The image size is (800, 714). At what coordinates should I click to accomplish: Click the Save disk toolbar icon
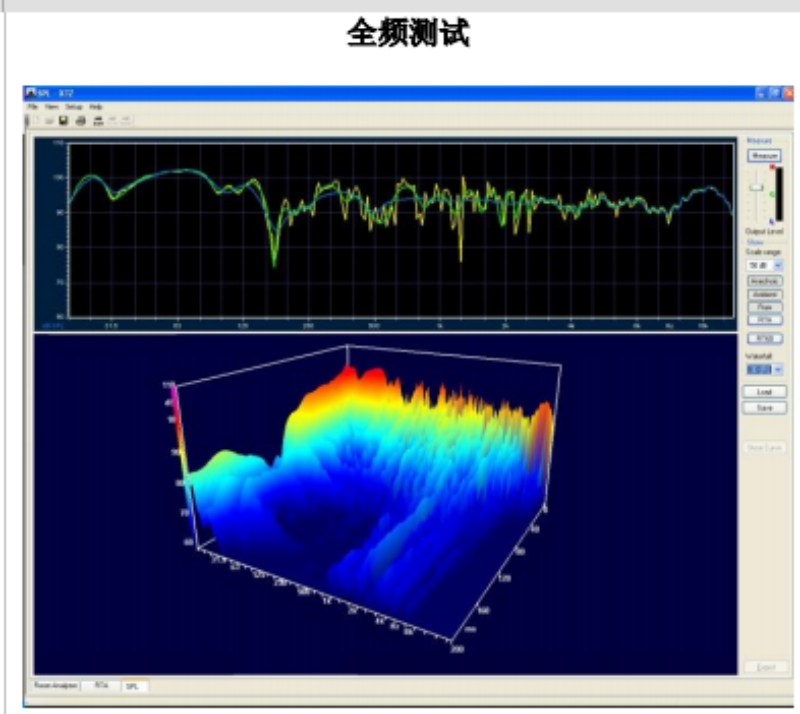tap(63, 121)
